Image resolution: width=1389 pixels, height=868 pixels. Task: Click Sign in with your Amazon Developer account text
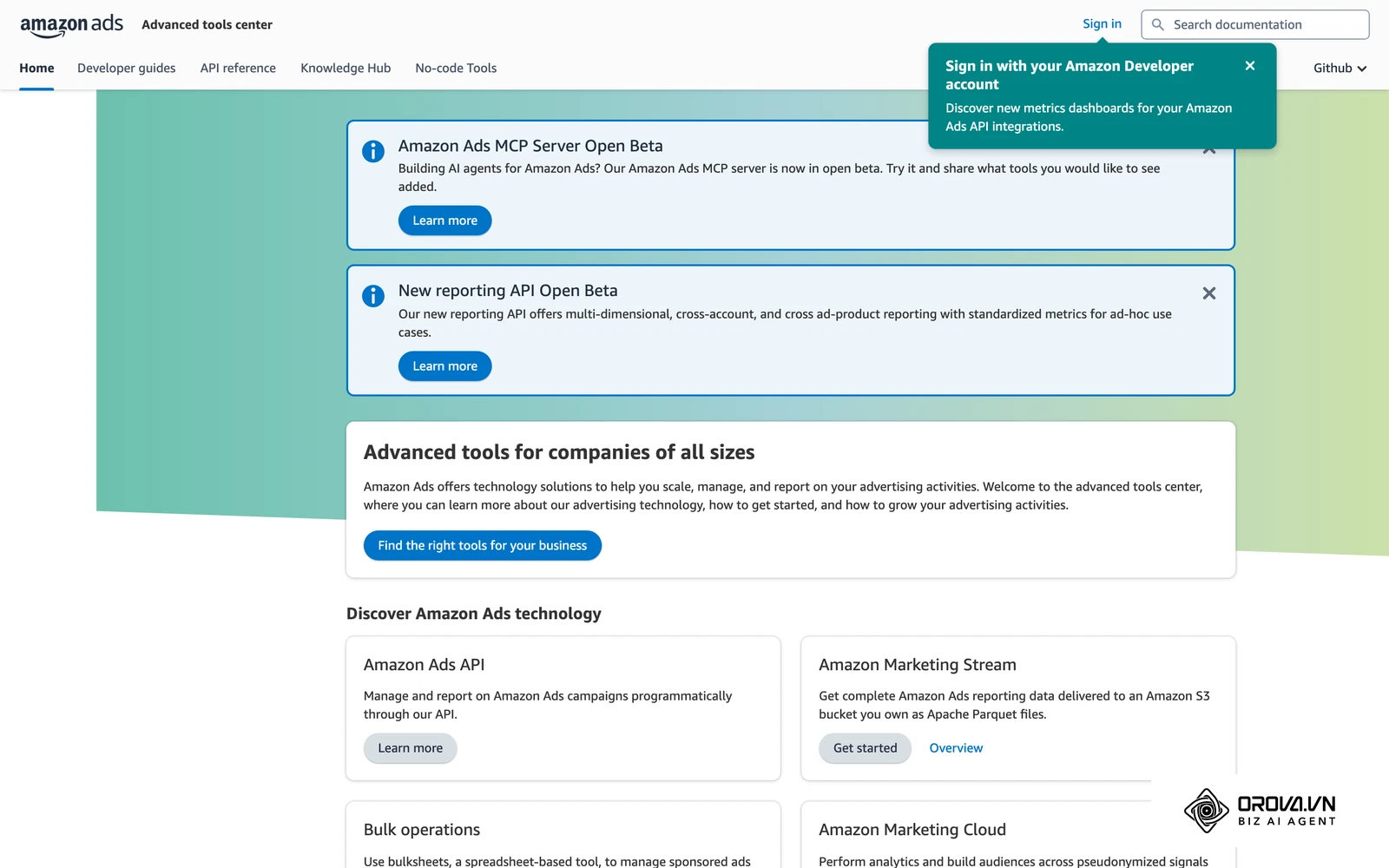click(1069, 76)
